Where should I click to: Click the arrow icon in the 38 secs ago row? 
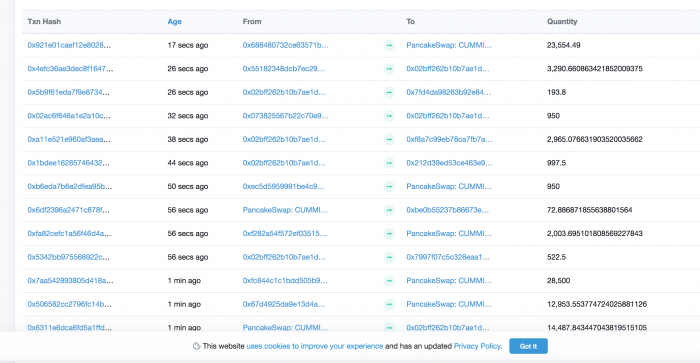pyautogui.click(x=389, y=139)
